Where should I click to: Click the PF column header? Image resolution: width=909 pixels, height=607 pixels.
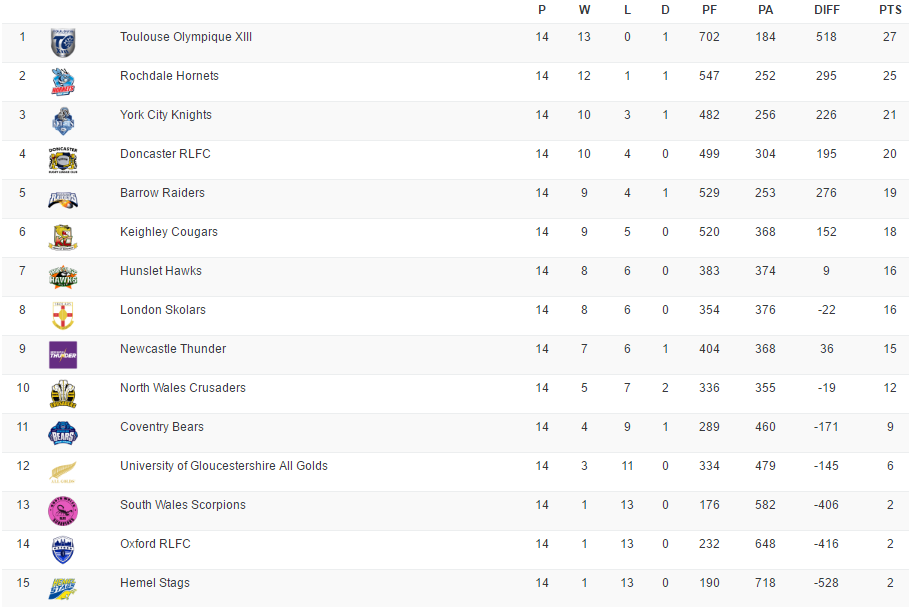(x=709, y=10)
